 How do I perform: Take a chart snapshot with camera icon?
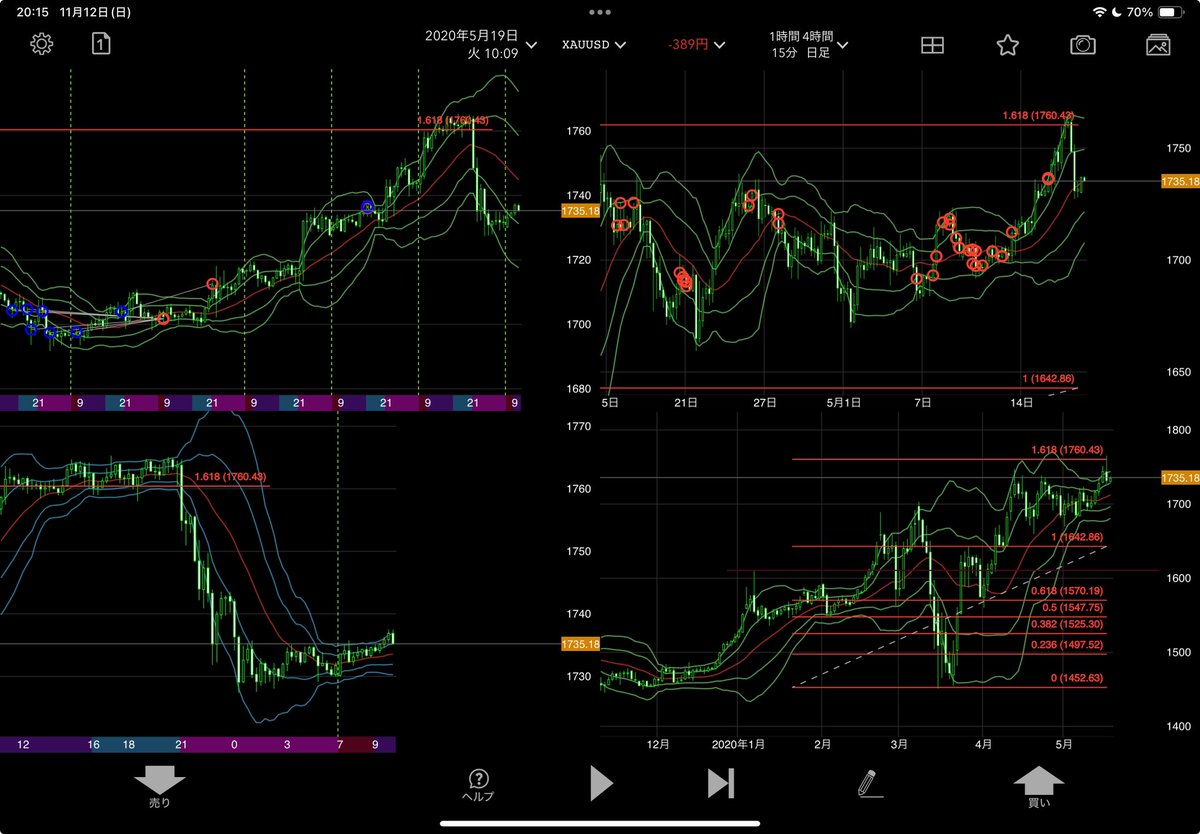1081,45
